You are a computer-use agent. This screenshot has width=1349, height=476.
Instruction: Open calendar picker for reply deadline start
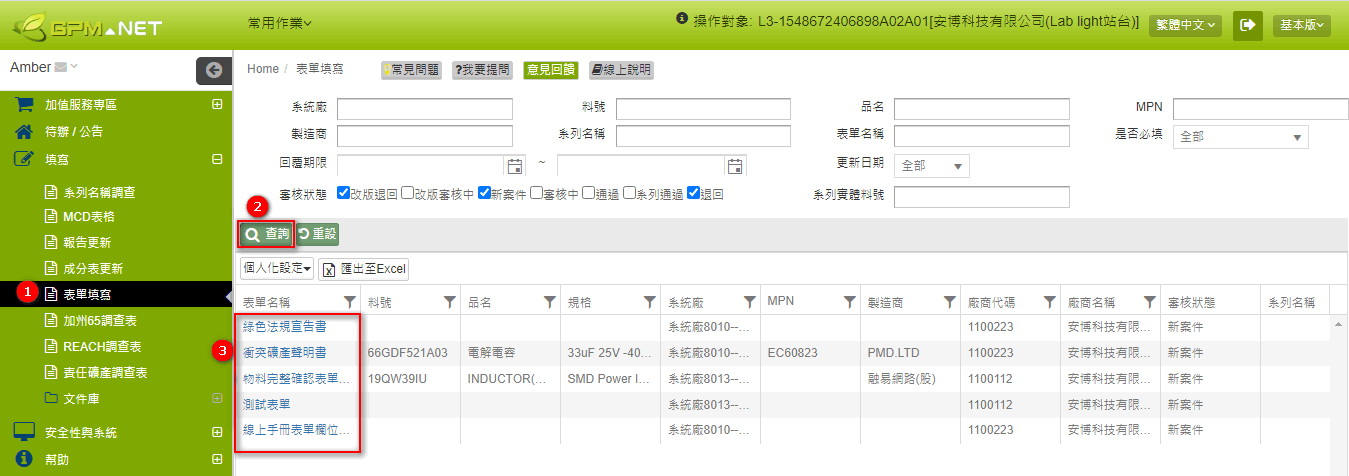pos(516,165)
